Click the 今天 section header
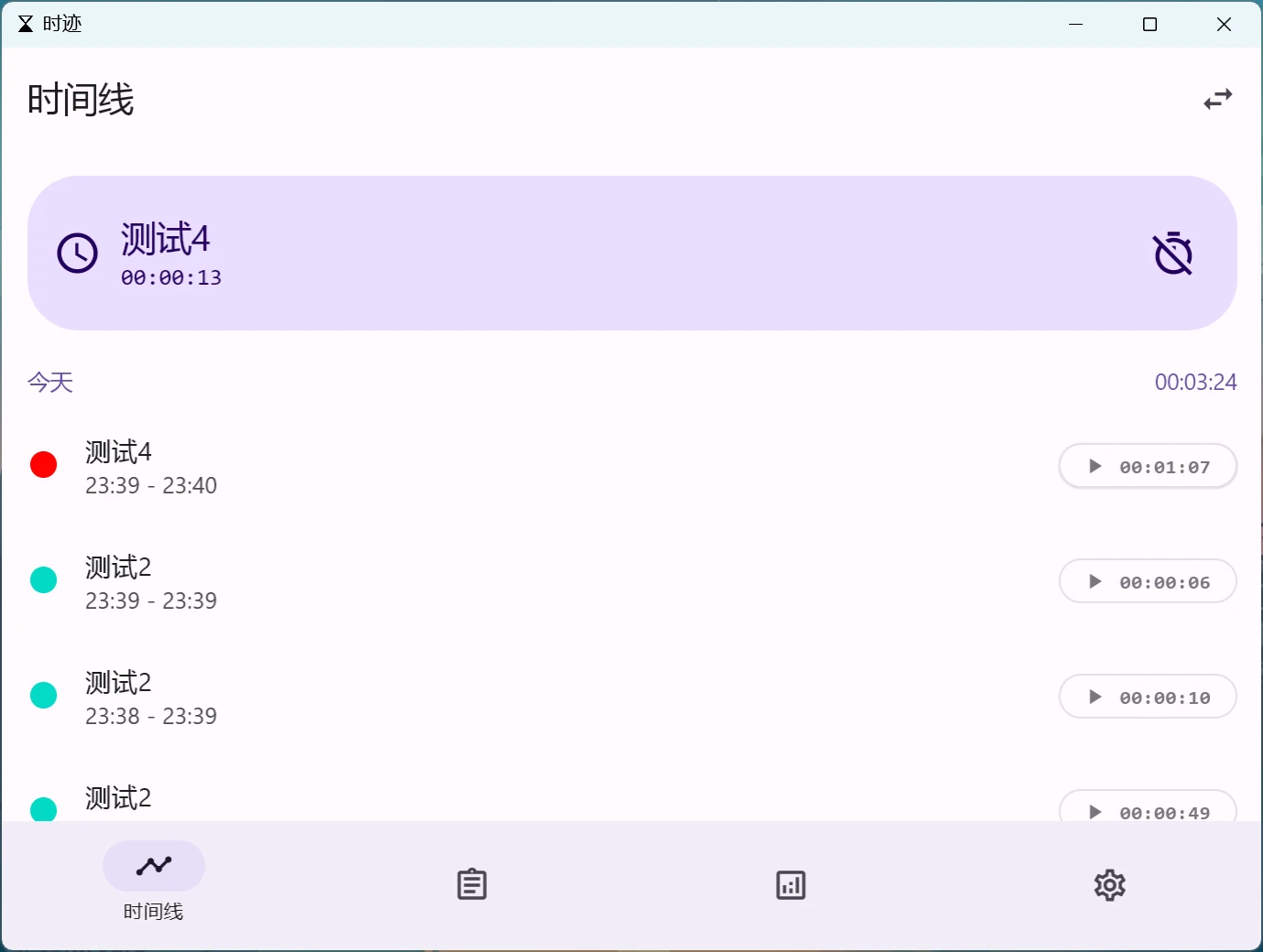The width and height of the screenshot is (1263, 952). (50, 382)
